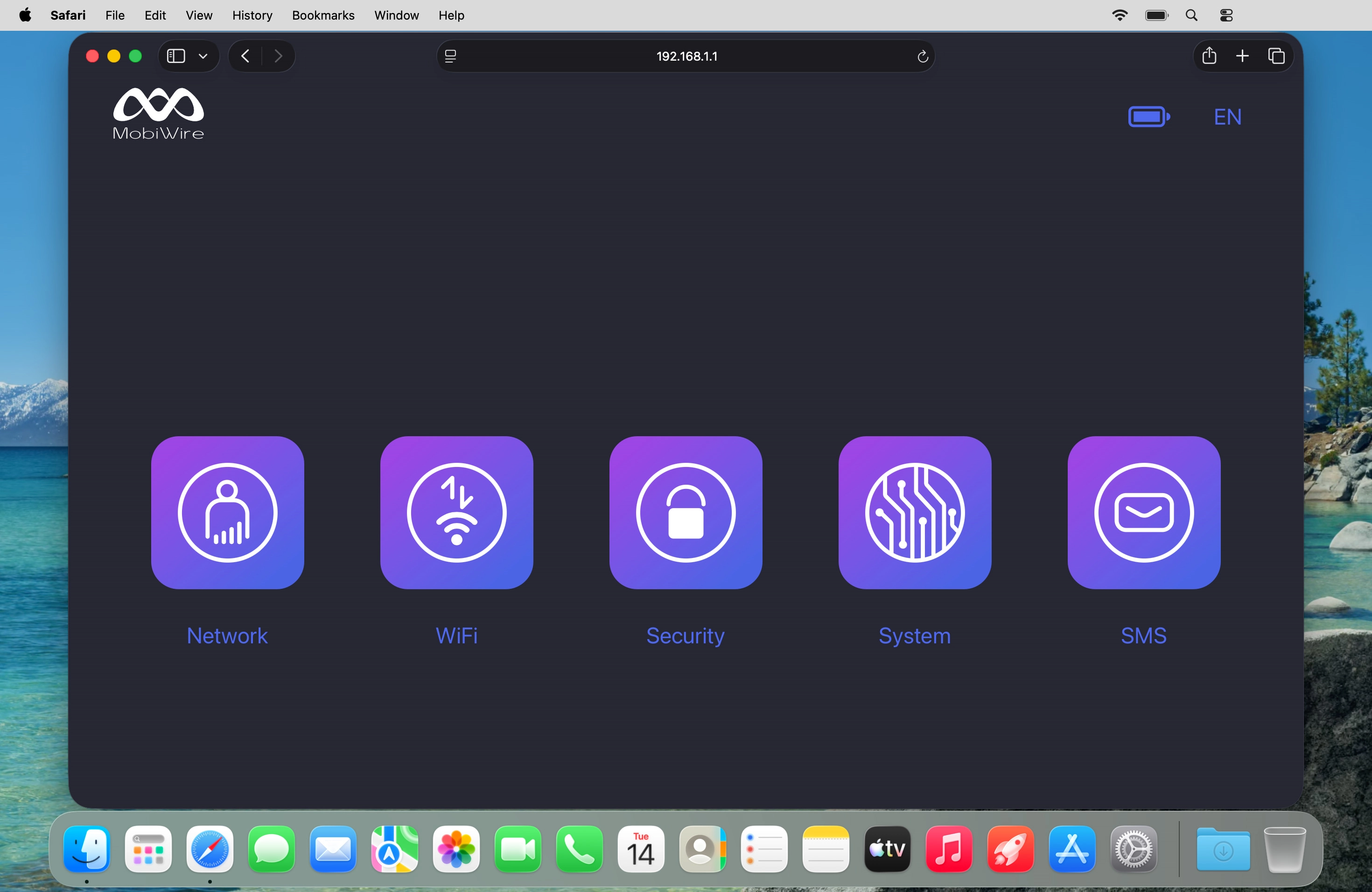Toggle the Safari sidebar
This screenshot has height=892, width=1372.
176,56
